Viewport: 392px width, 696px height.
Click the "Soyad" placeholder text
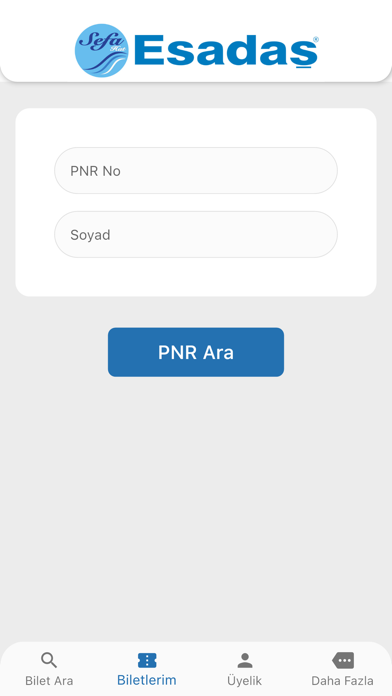pos(90,235)
